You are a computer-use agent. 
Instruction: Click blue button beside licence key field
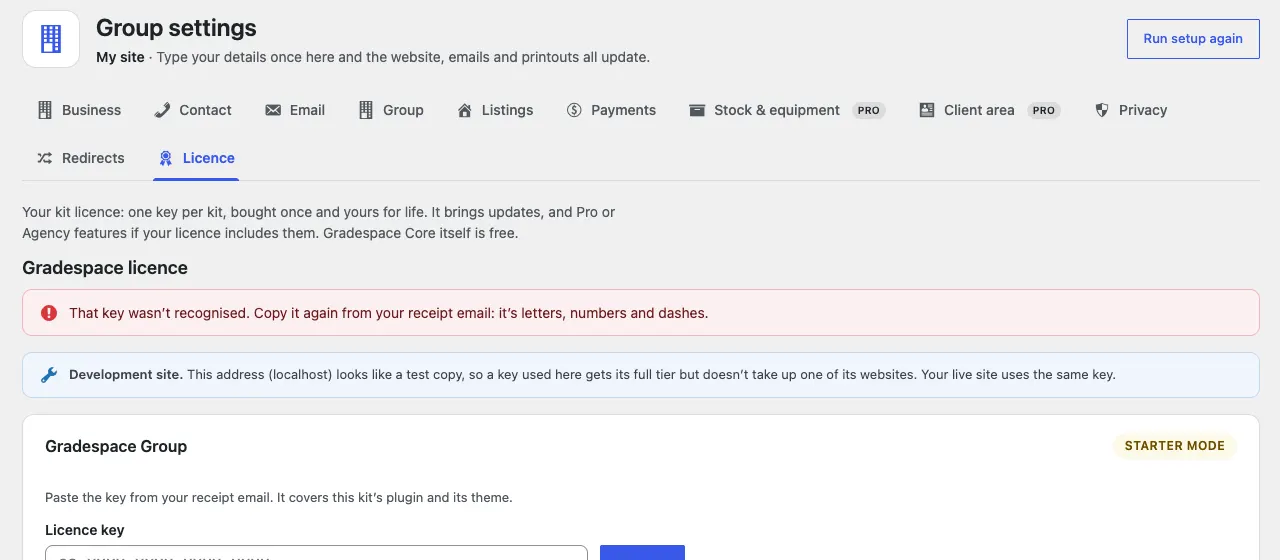tap(642, 553)
